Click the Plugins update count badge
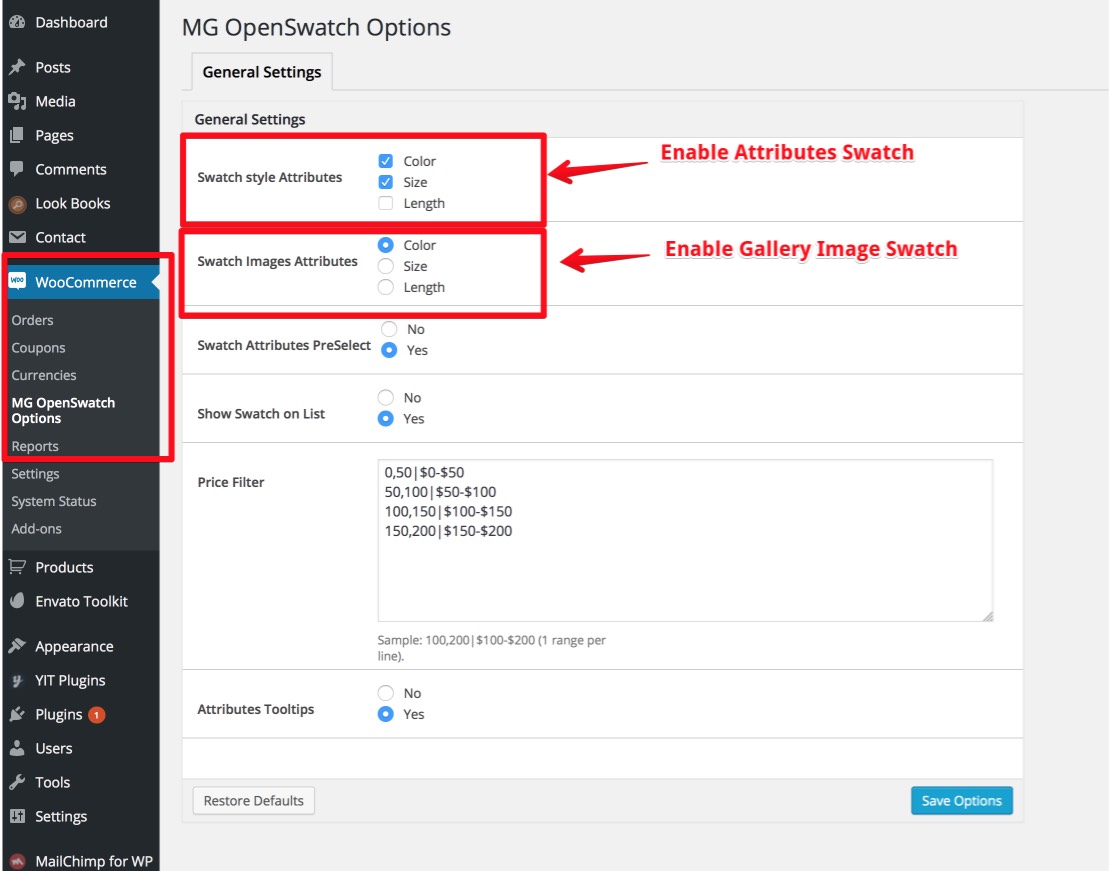1109x871 pixels. [x=97, y=715]
